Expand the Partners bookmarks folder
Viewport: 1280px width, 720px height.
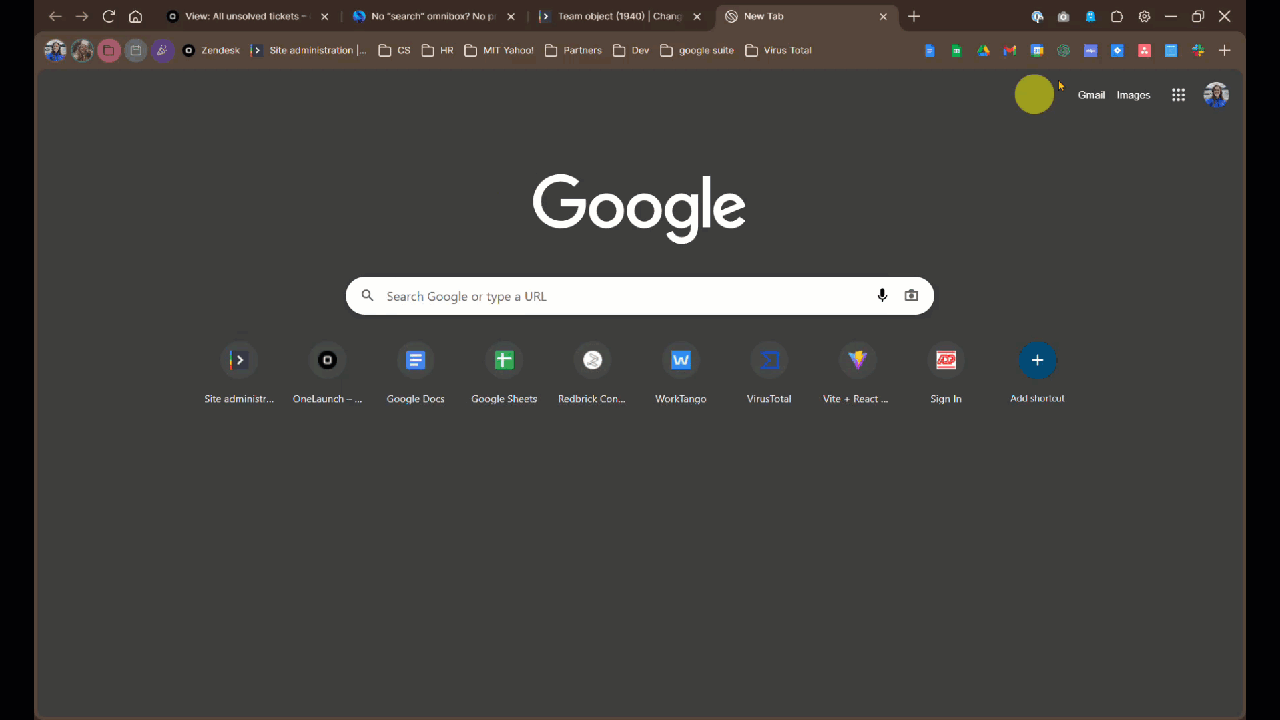tap(573, 50)
